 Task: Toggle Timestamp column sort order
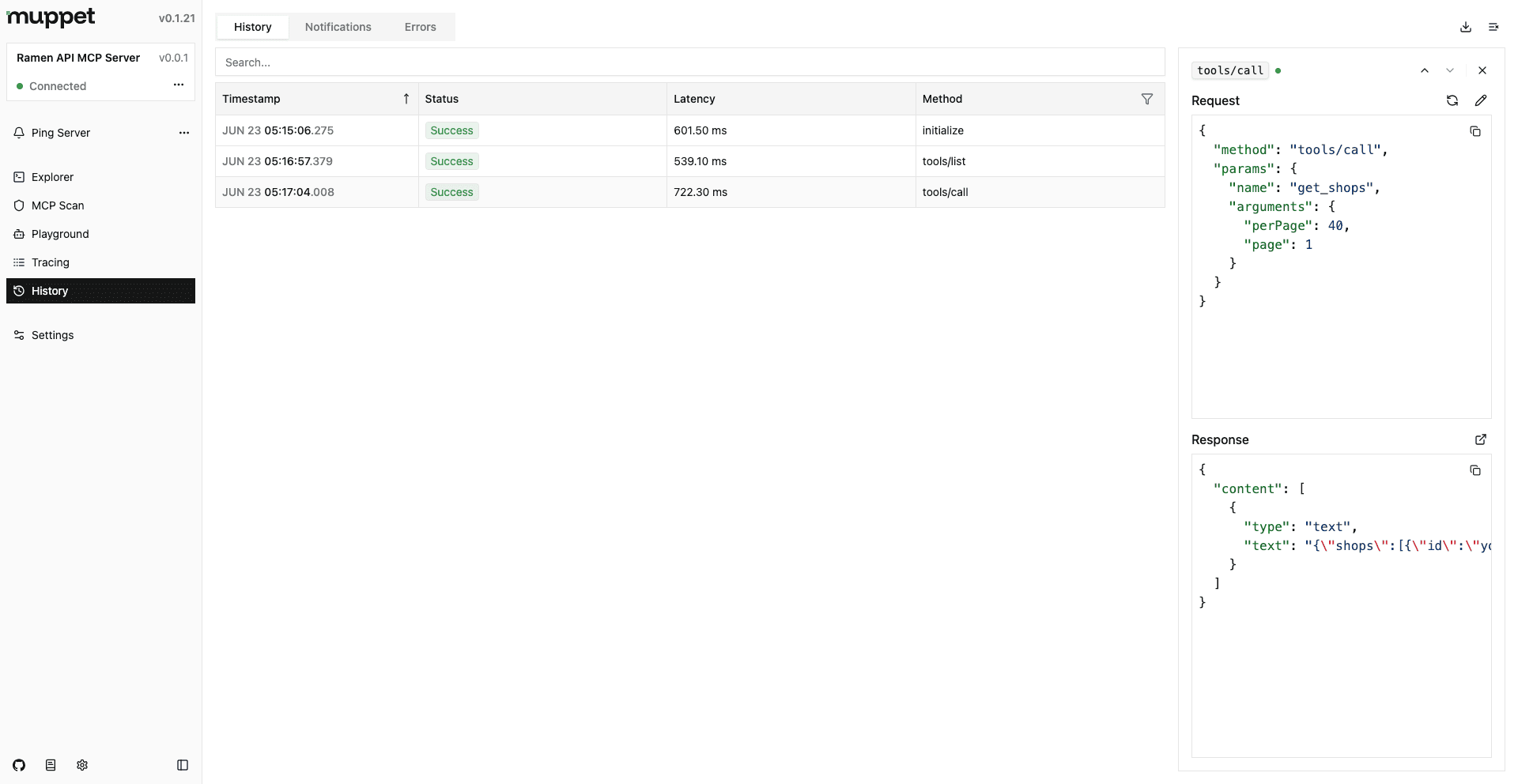(406, 99)
